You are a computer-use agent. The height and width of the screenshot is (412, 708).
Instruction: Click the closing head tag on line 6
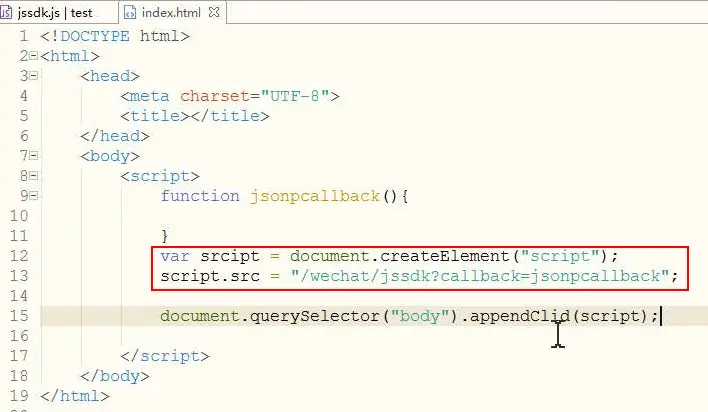coord(115,136)
